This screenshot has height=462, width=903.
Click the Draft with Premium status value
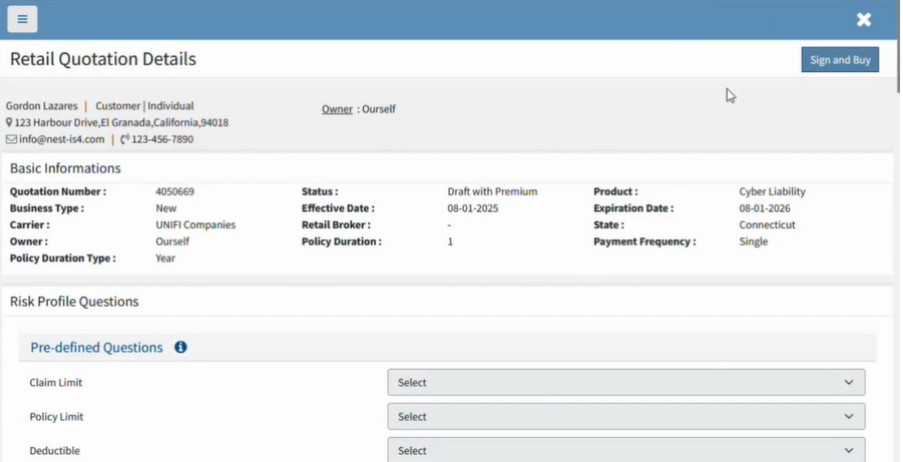coord(492,192)
